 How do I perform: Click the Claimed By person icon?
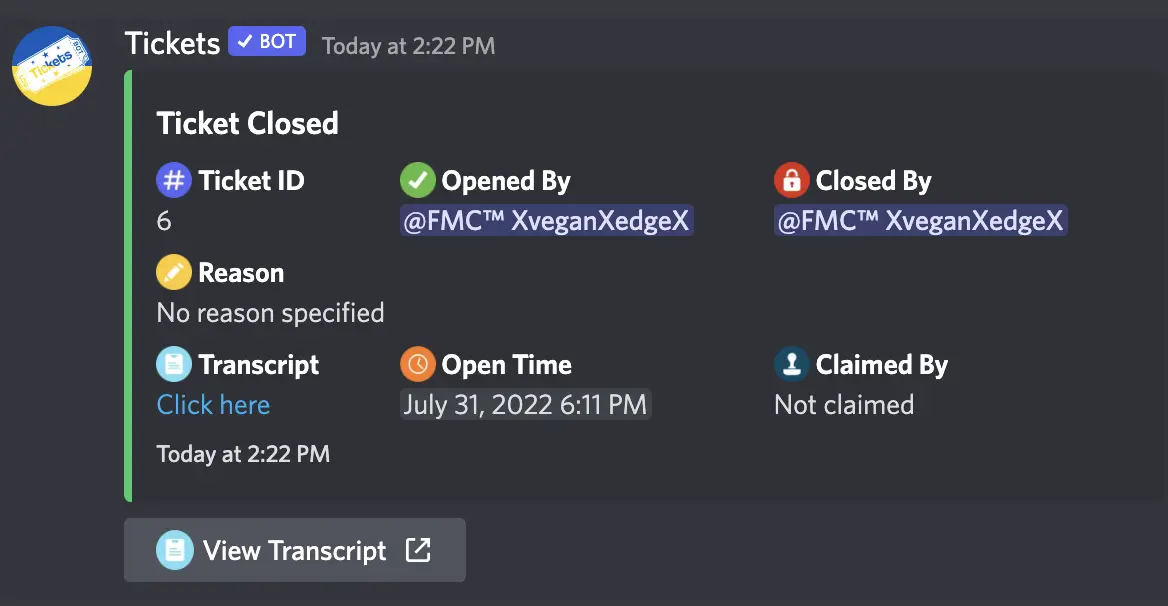(x=791, y=364)
